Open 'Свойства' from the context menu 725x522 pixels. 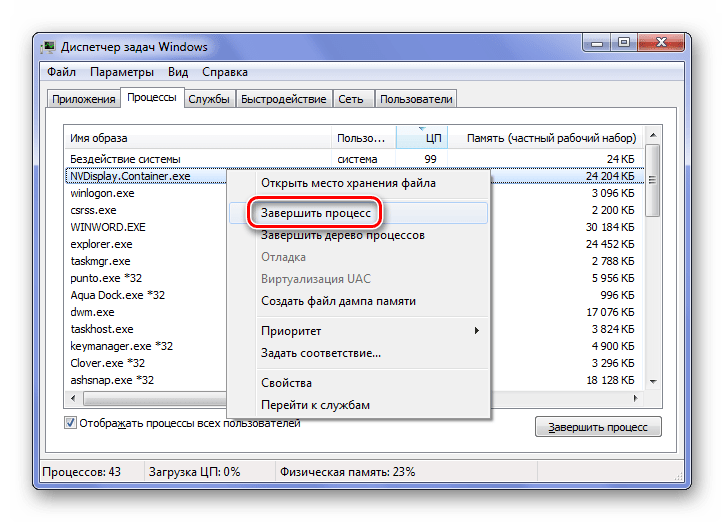[358, 383]
